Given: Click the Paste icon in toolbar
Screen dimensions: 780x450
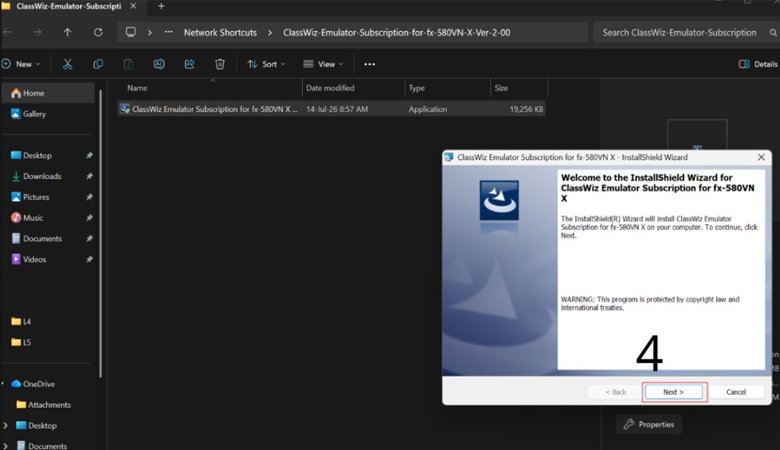Looking at the screenshot, I should pyautogui.click(x=128, y=64).
